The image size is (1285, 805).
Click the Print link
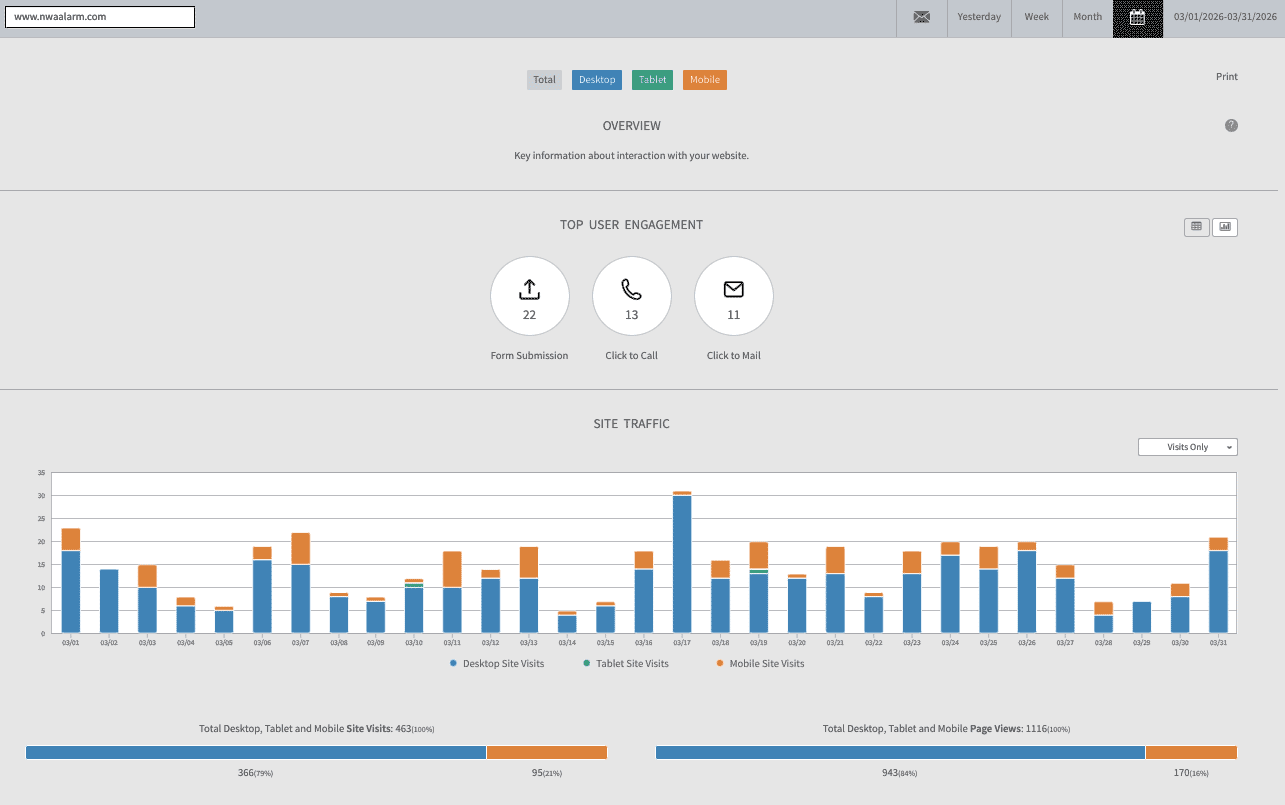point(1226,77)
